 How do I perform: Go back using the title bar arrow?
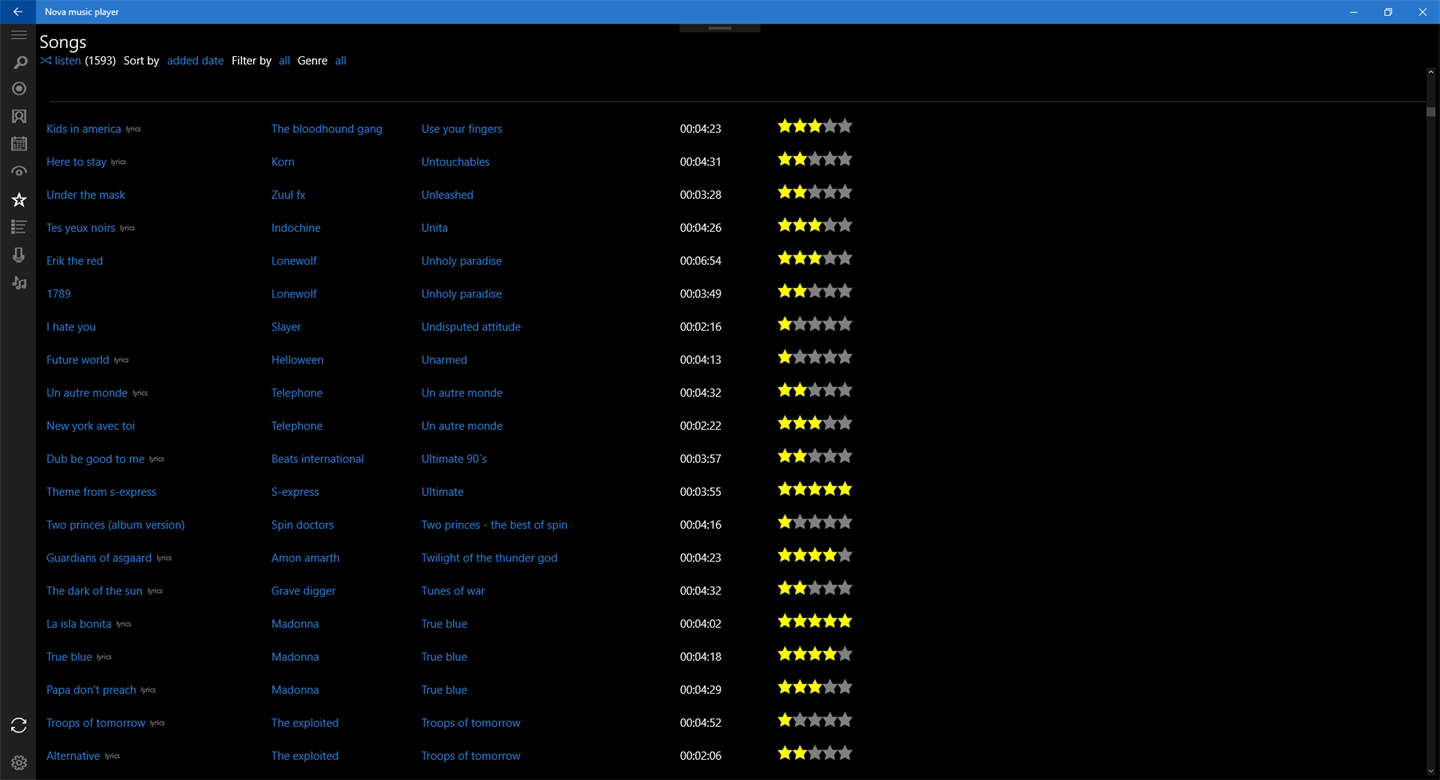click(x=18, y=12)
